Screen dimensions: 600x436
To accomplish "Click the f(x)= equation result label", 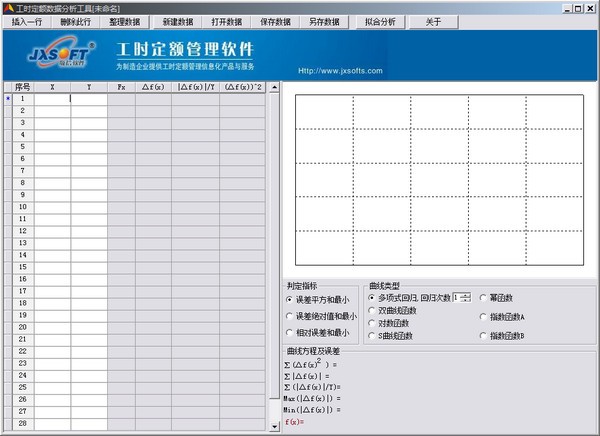I will [x=294, y=422].
